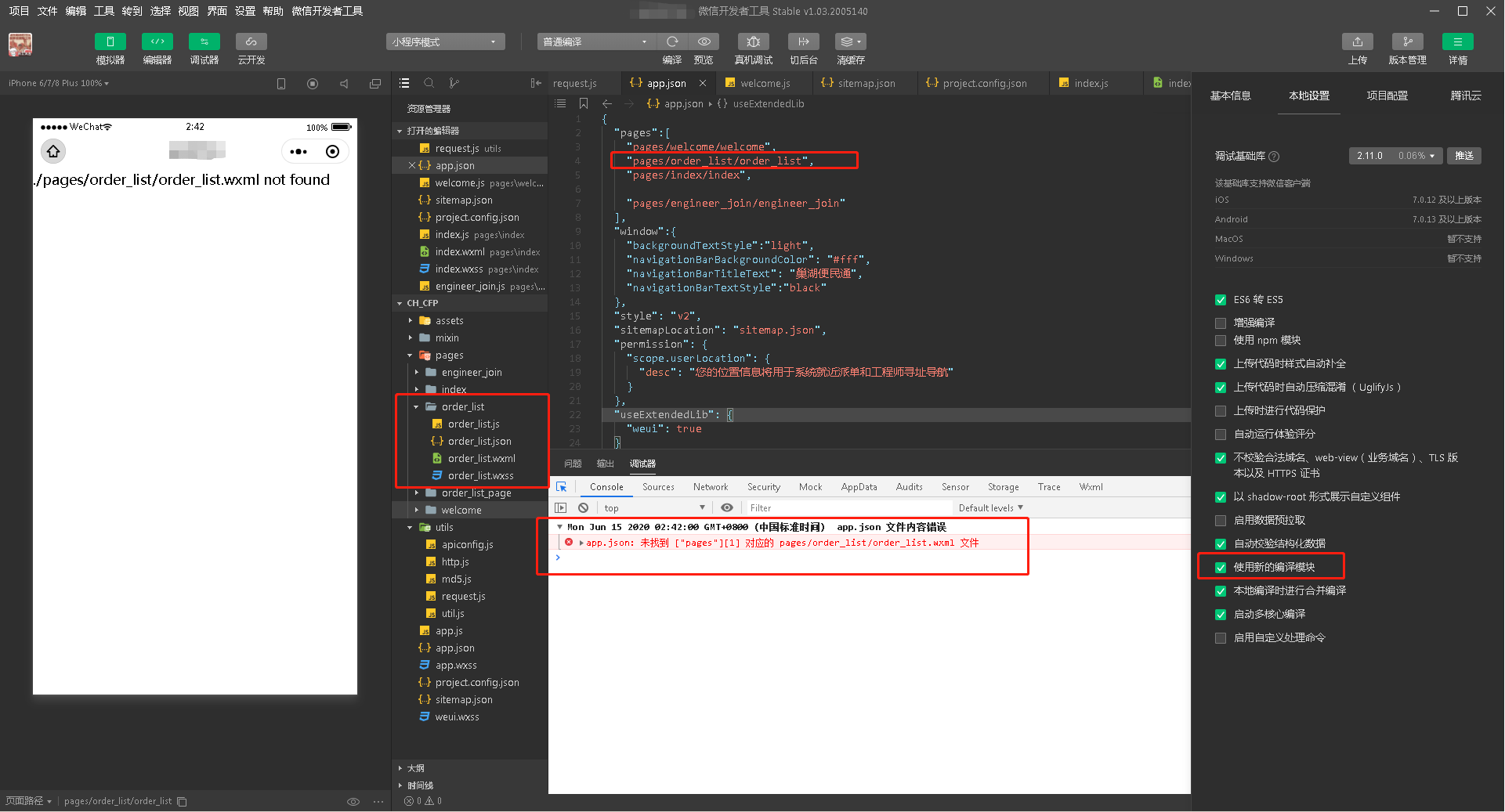Open the 腾讯云 tab

click(1465, 96)
